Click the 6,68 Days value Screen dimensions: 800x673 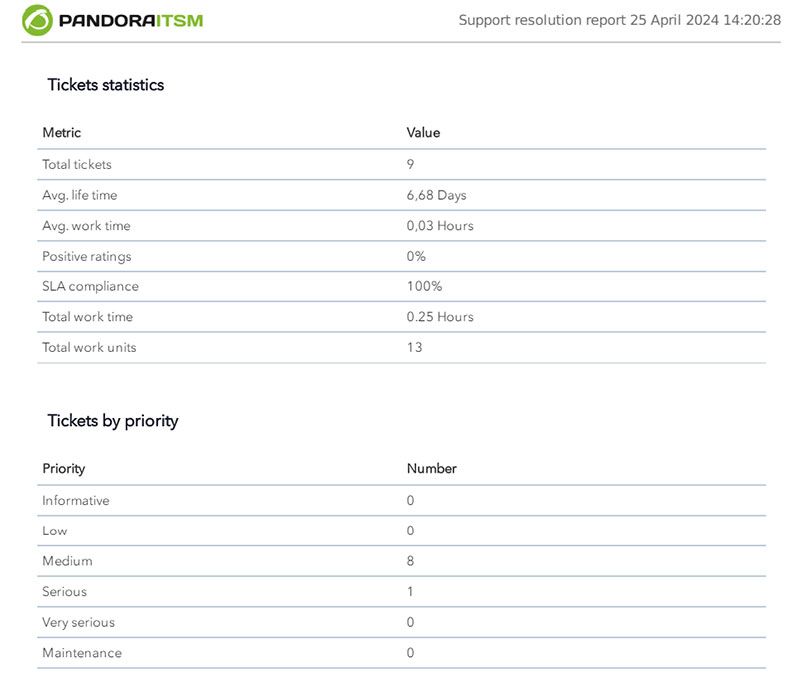tap(436, 195)
